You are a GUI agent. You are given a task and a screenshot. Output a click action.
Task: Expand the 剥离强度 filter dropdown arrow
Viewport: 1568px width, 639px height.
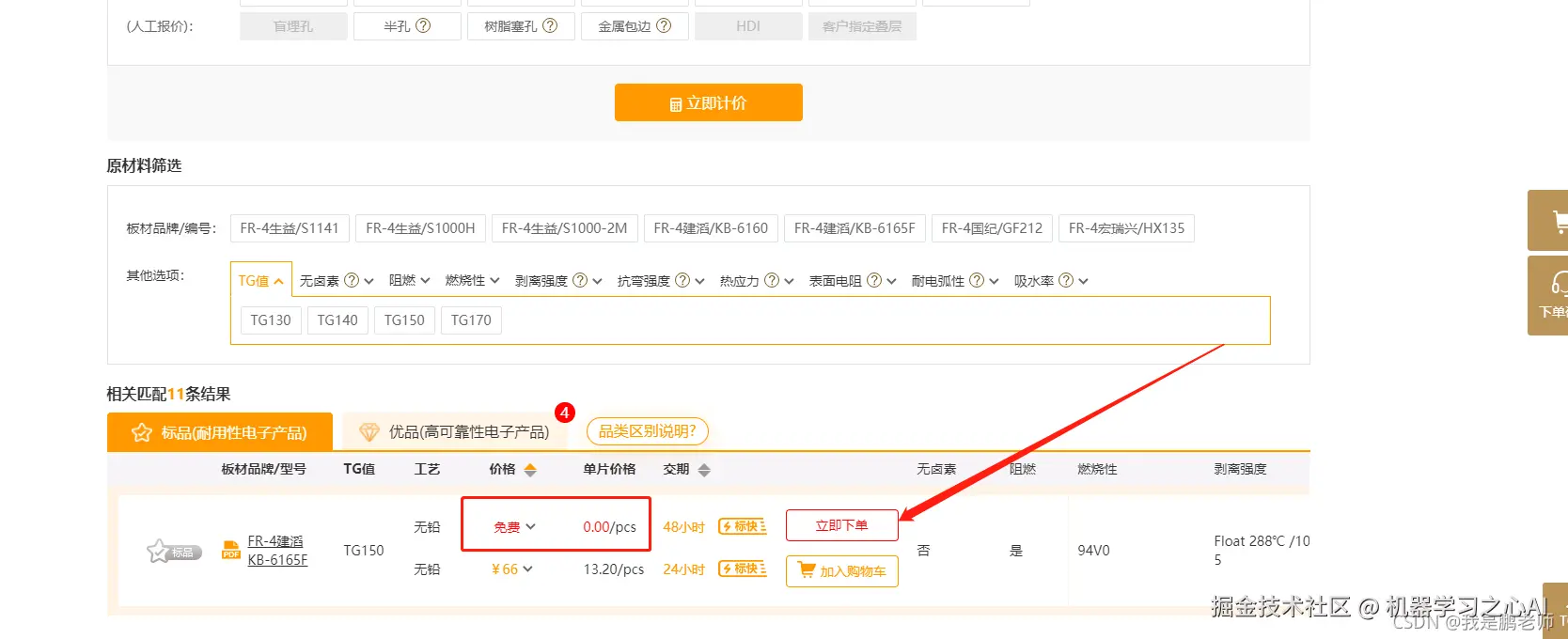click(597, 281)
